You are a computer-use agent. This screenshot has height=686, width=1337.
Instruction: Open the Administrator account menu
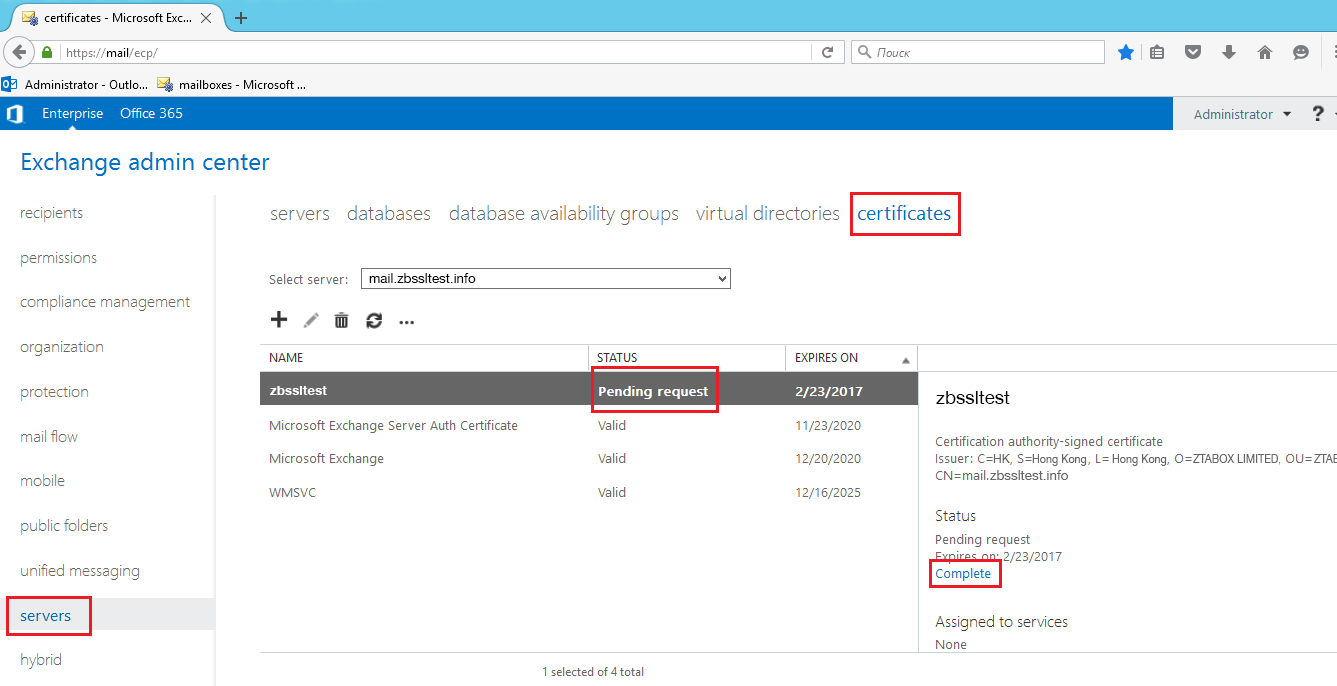[1238, 113]
